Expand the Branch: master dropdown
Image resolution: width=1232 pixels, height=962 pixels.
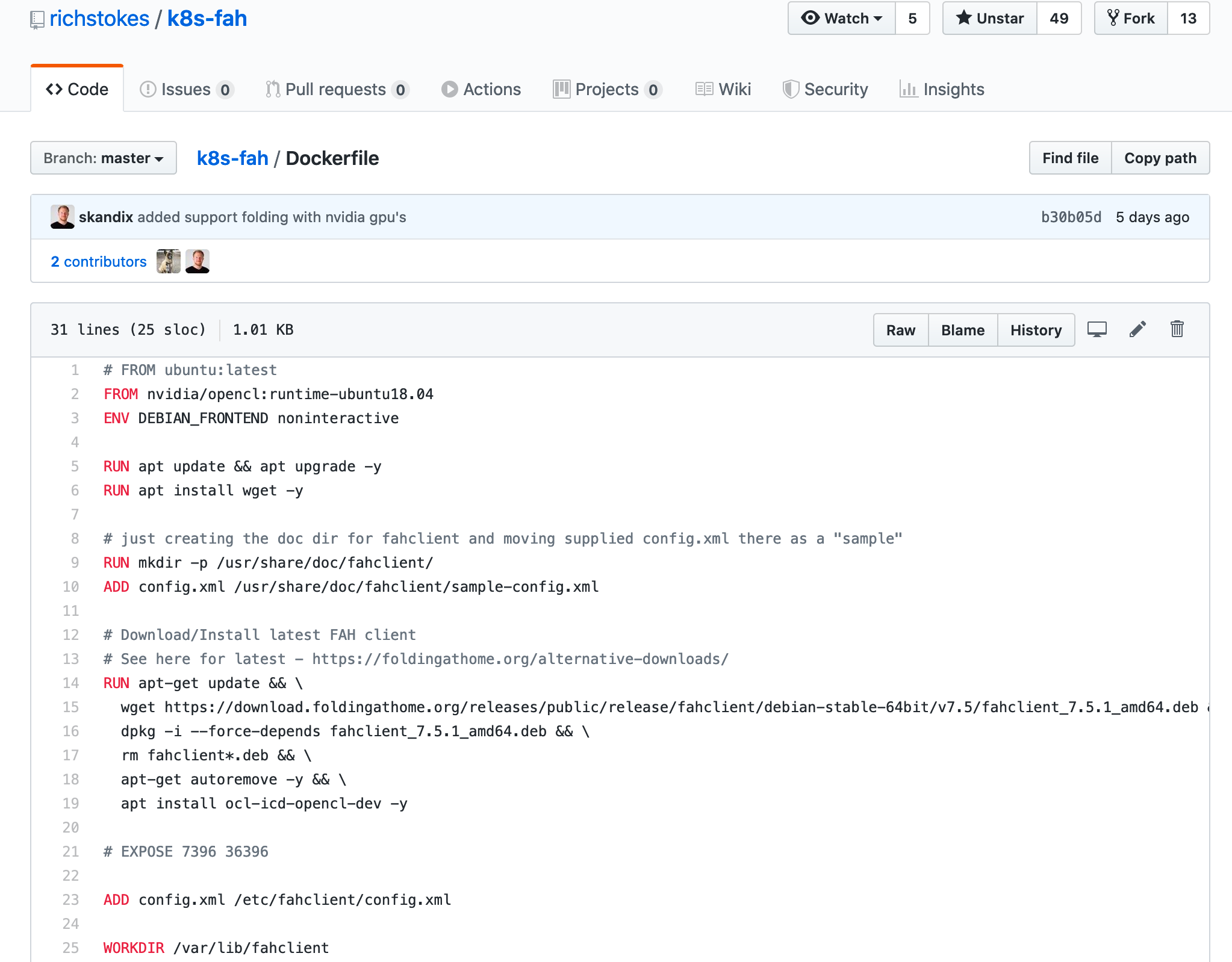pos(104,158)
